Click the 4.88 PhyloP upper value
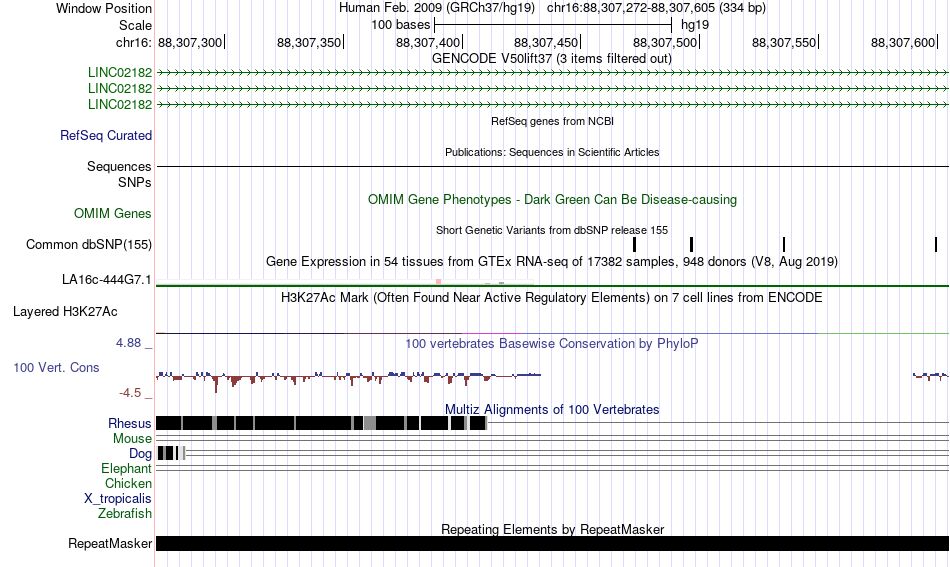950x567 pixels. pyautogui.click(x=128, y=343)
